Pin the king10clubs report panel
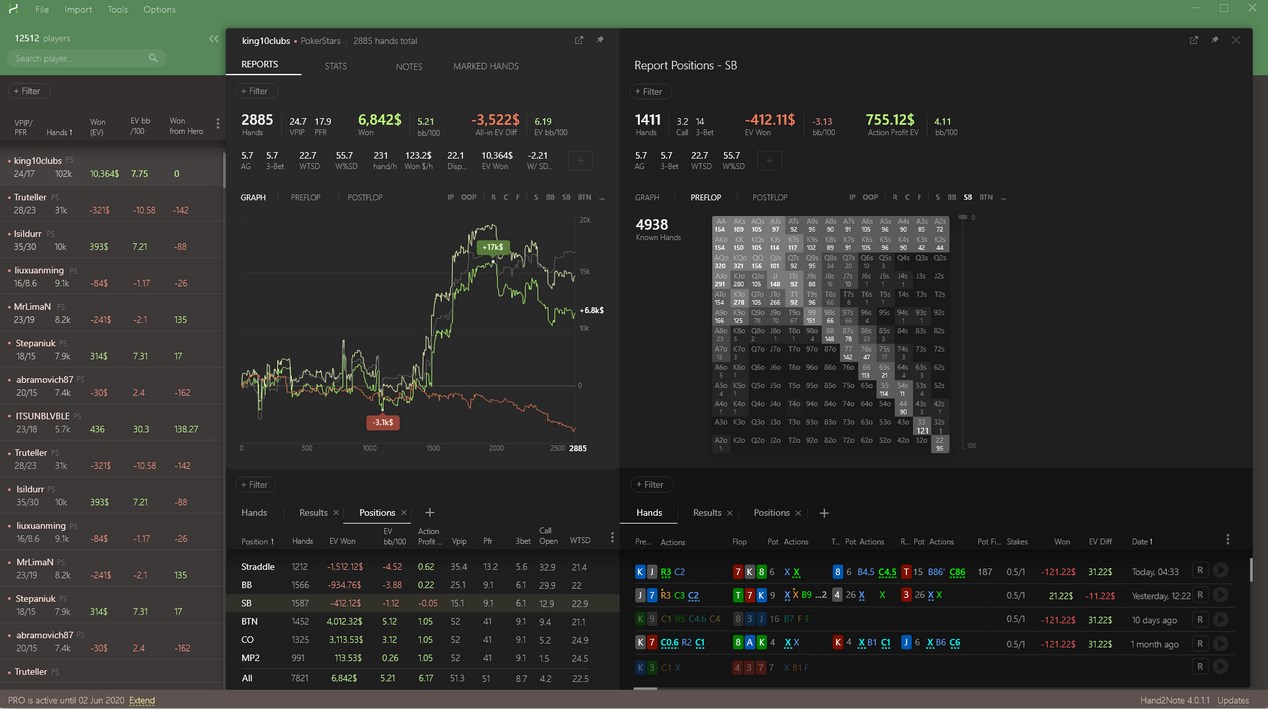This screenshot has width=1268, height=709. click(600, 41)
